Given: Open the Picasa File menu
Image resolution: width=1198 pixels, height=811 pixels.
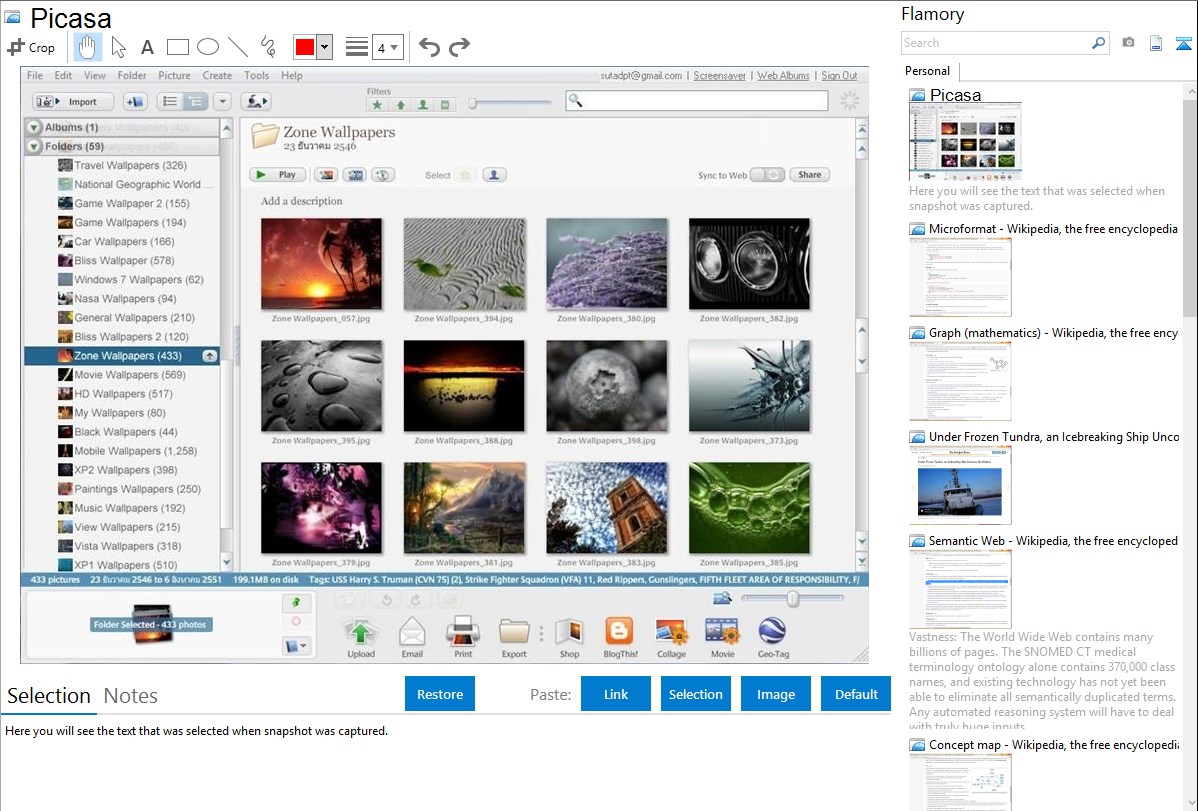Looking at the screenshot, I should (x=35, y=76).
